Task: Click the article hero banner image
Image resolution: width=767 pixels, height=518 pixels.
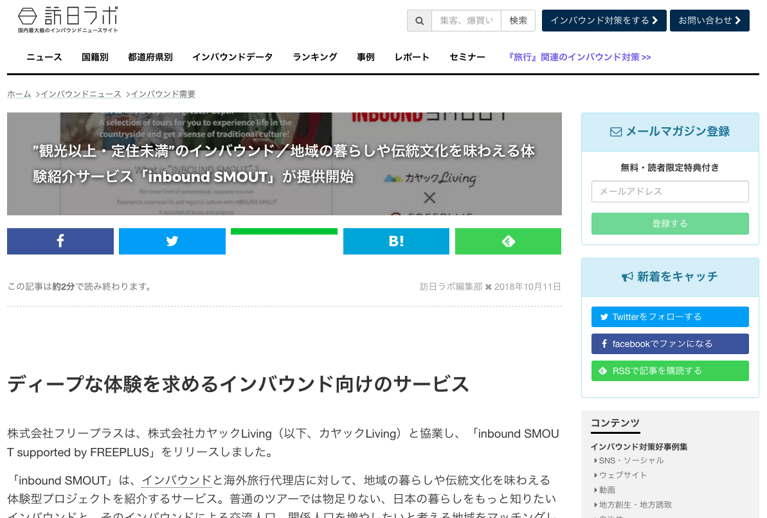Action: click(284, 164)
